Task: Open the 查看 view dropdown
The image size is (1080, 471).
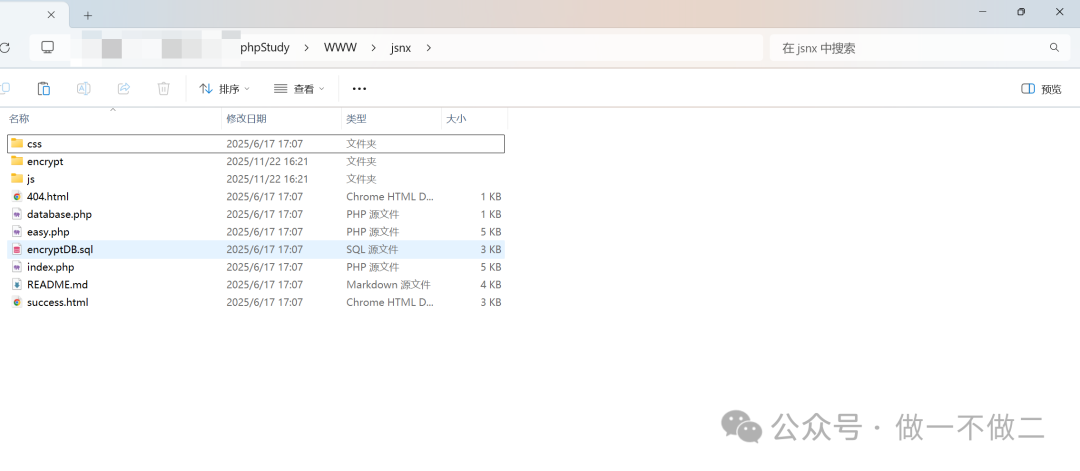Action: tap(299, 89)
